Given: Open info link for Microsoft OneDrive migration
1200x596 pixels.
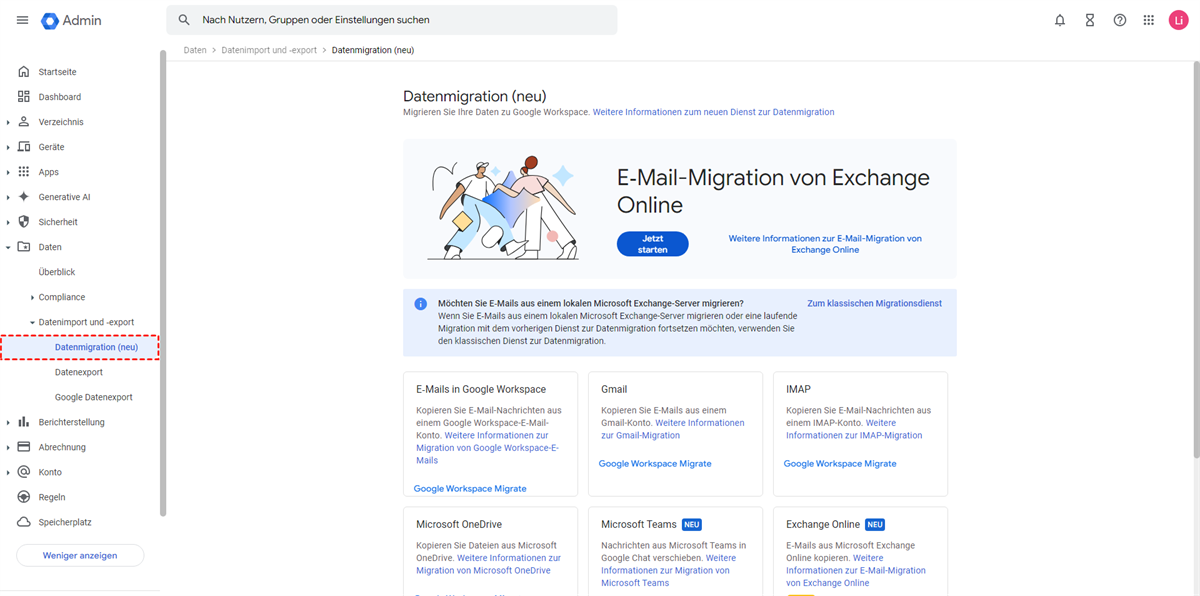Looking at the screenshot, I should pos(488,564).
